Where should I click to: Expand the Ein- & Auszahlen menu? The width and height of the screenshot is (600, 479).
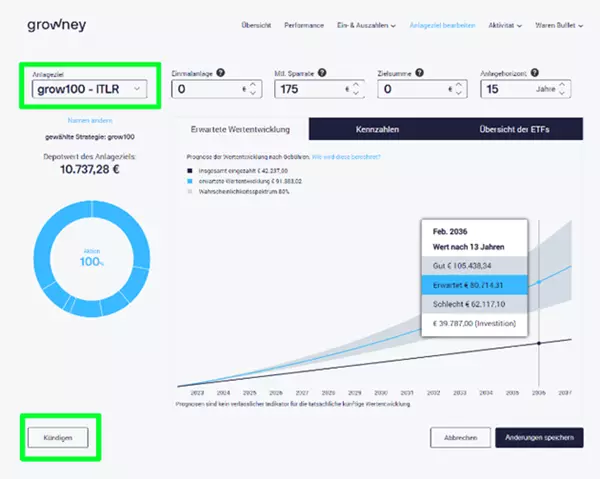pyautogui.click(x=366, y=26)
